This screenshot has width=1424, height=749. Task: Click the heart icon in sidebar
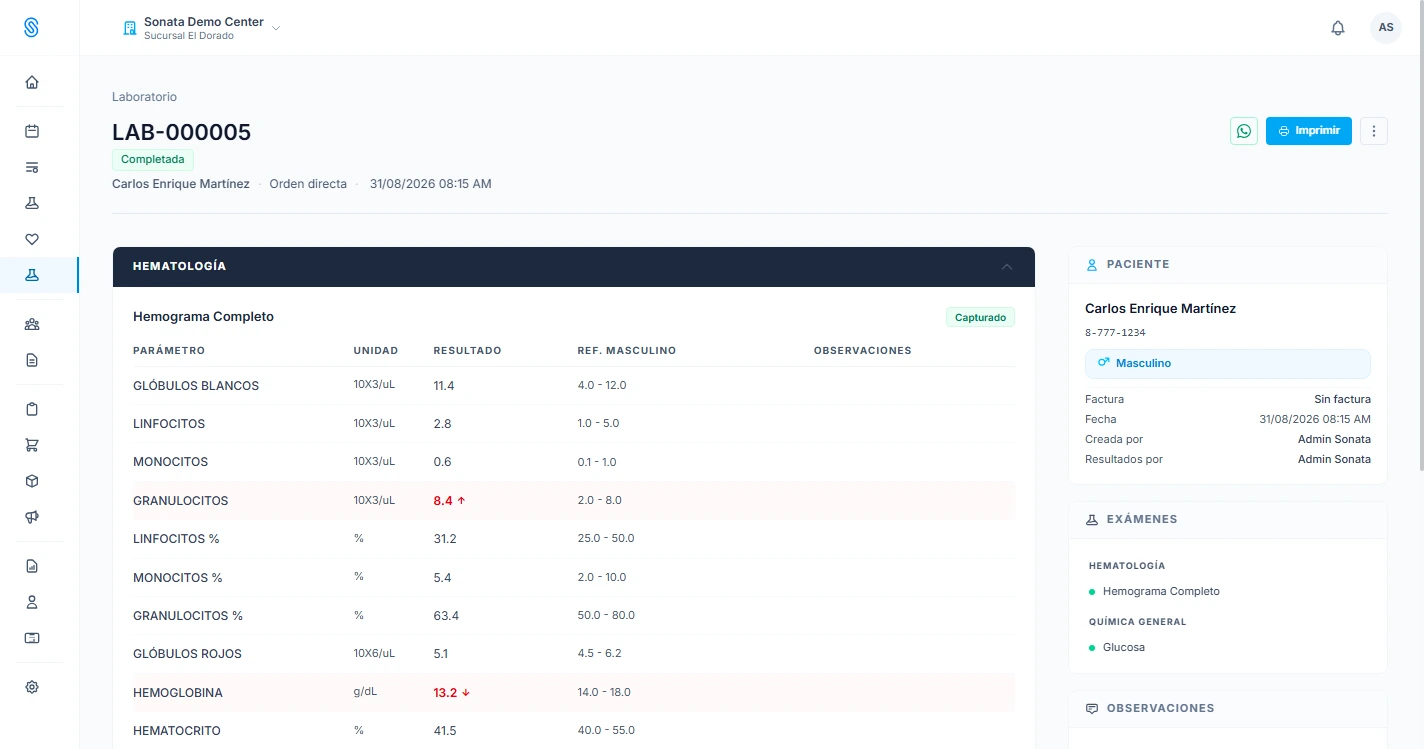[x=32, y=239]
